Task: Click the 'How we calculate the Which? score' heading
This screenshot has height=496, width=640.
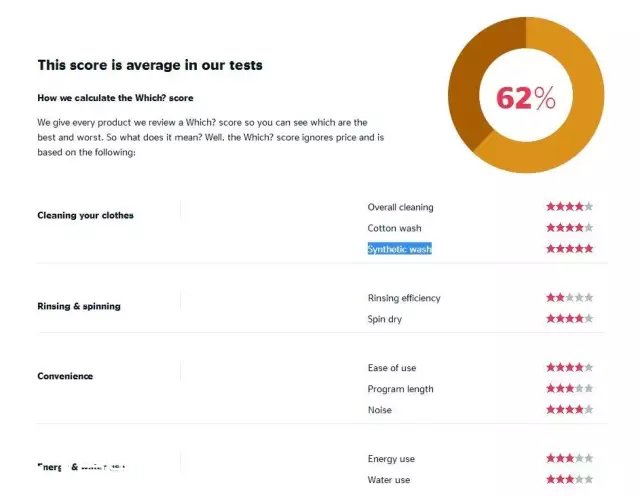Action: point(115,98)
